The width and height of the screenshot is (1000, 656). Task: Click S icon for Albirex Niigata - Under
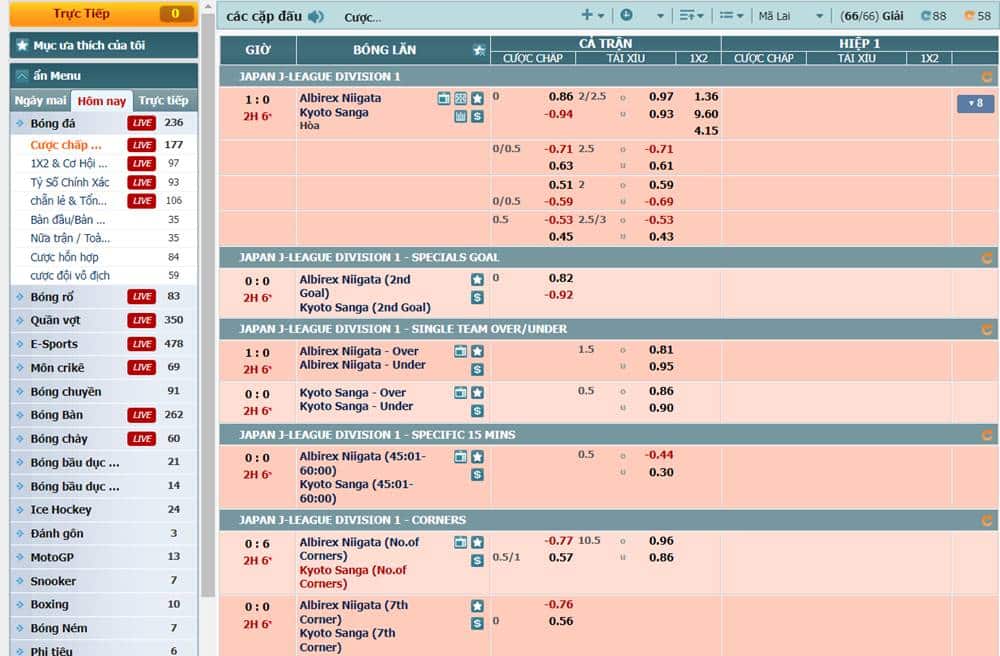(x=477, y=369)
